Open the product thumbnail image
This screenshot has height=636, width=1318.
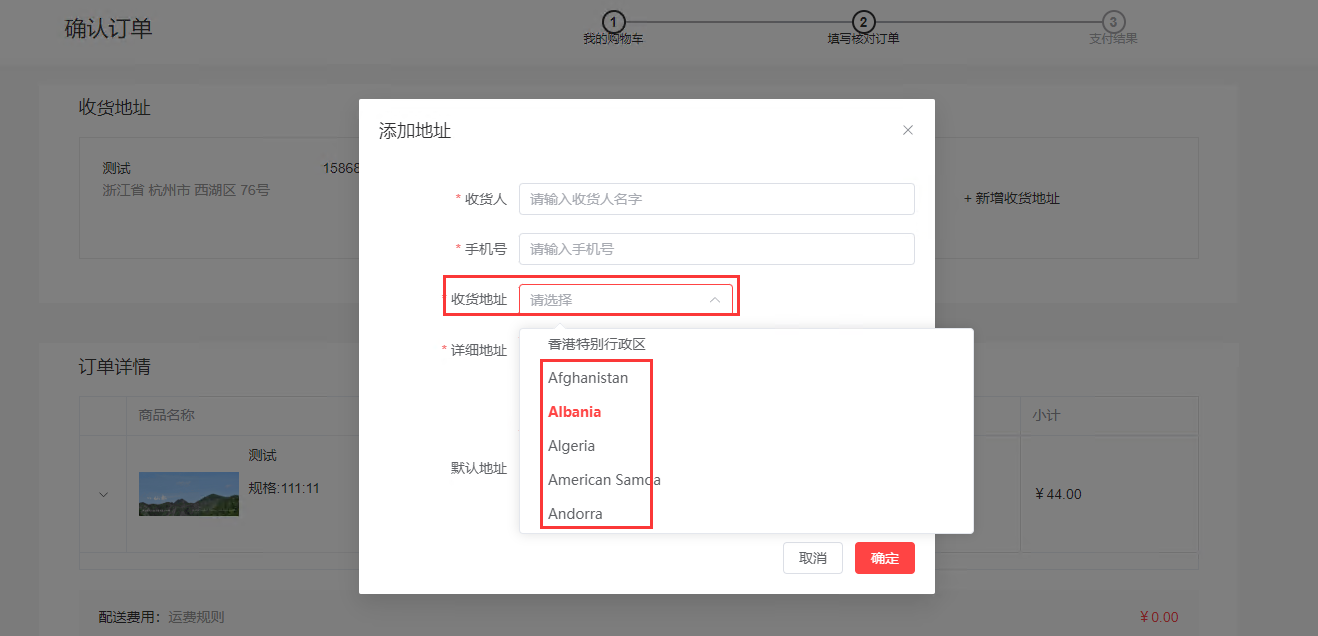(188, 493)
